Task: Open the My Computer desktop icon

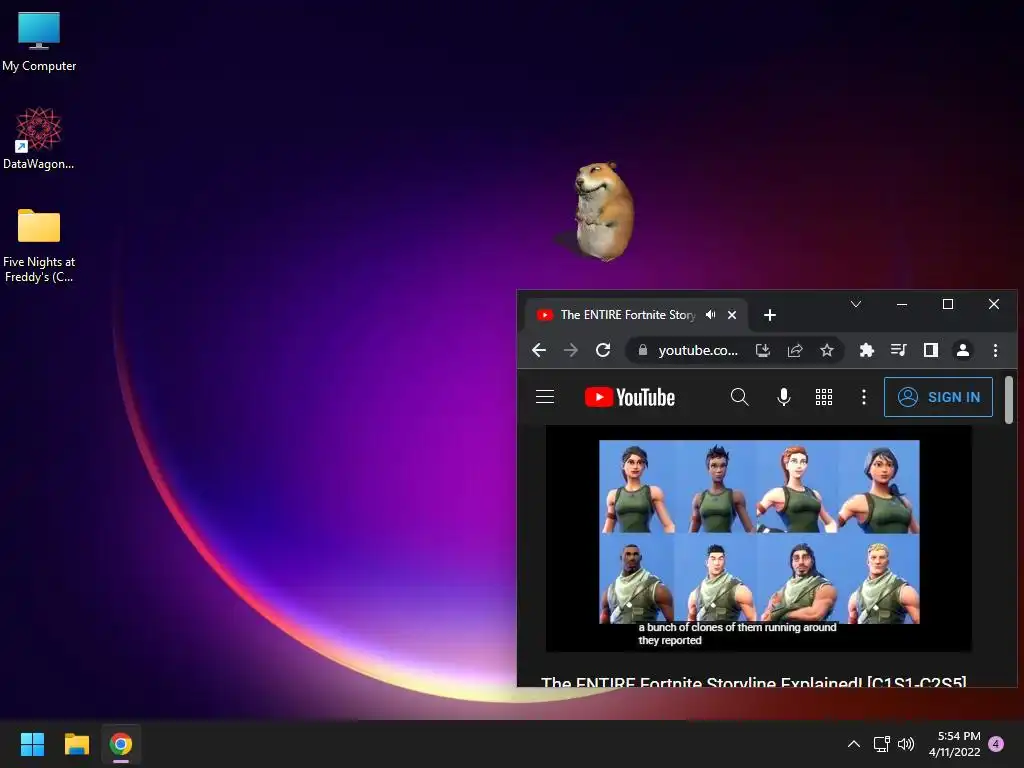Action: click(39, 41)
